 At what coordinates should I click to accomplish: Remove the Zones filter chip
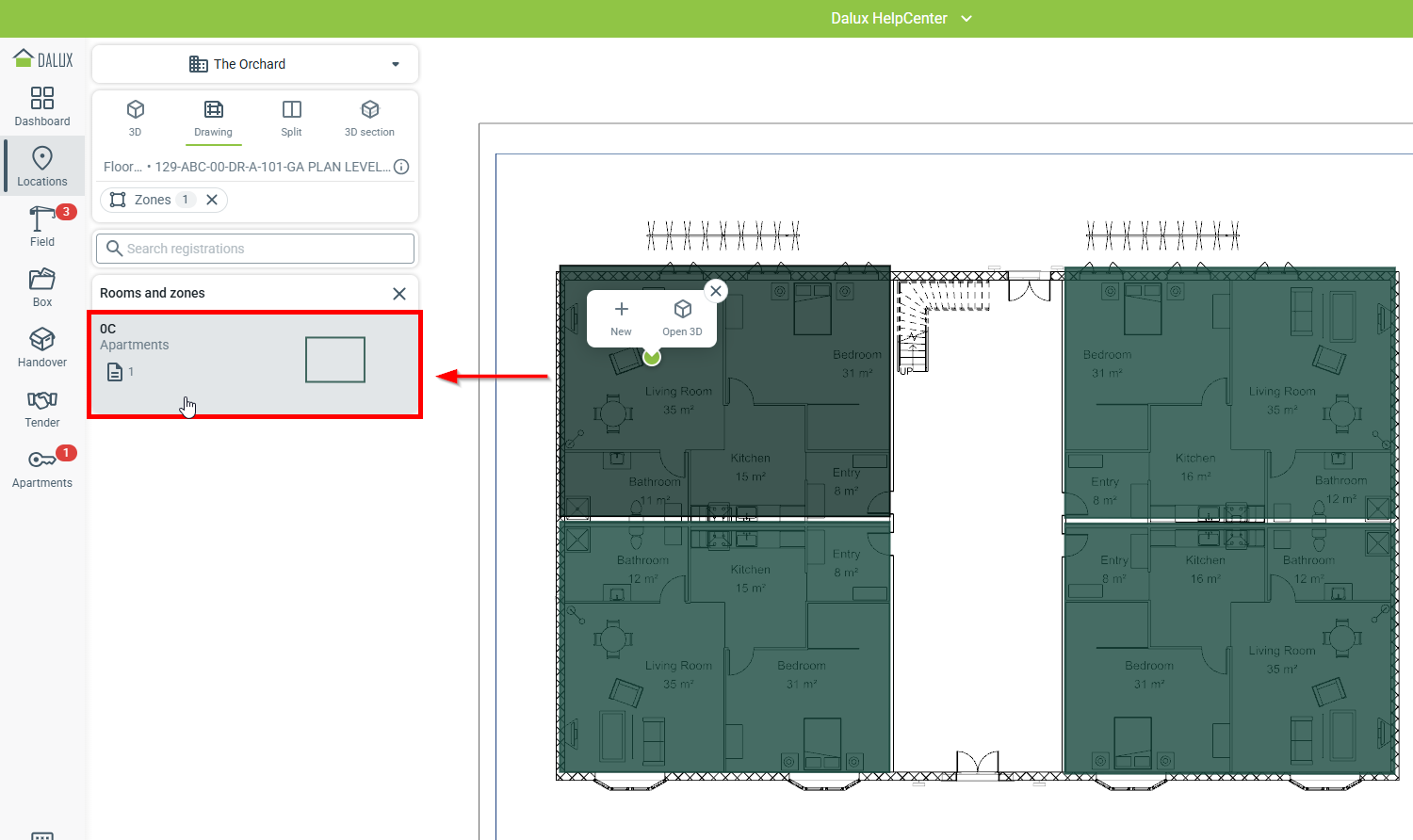pos(212,200)
